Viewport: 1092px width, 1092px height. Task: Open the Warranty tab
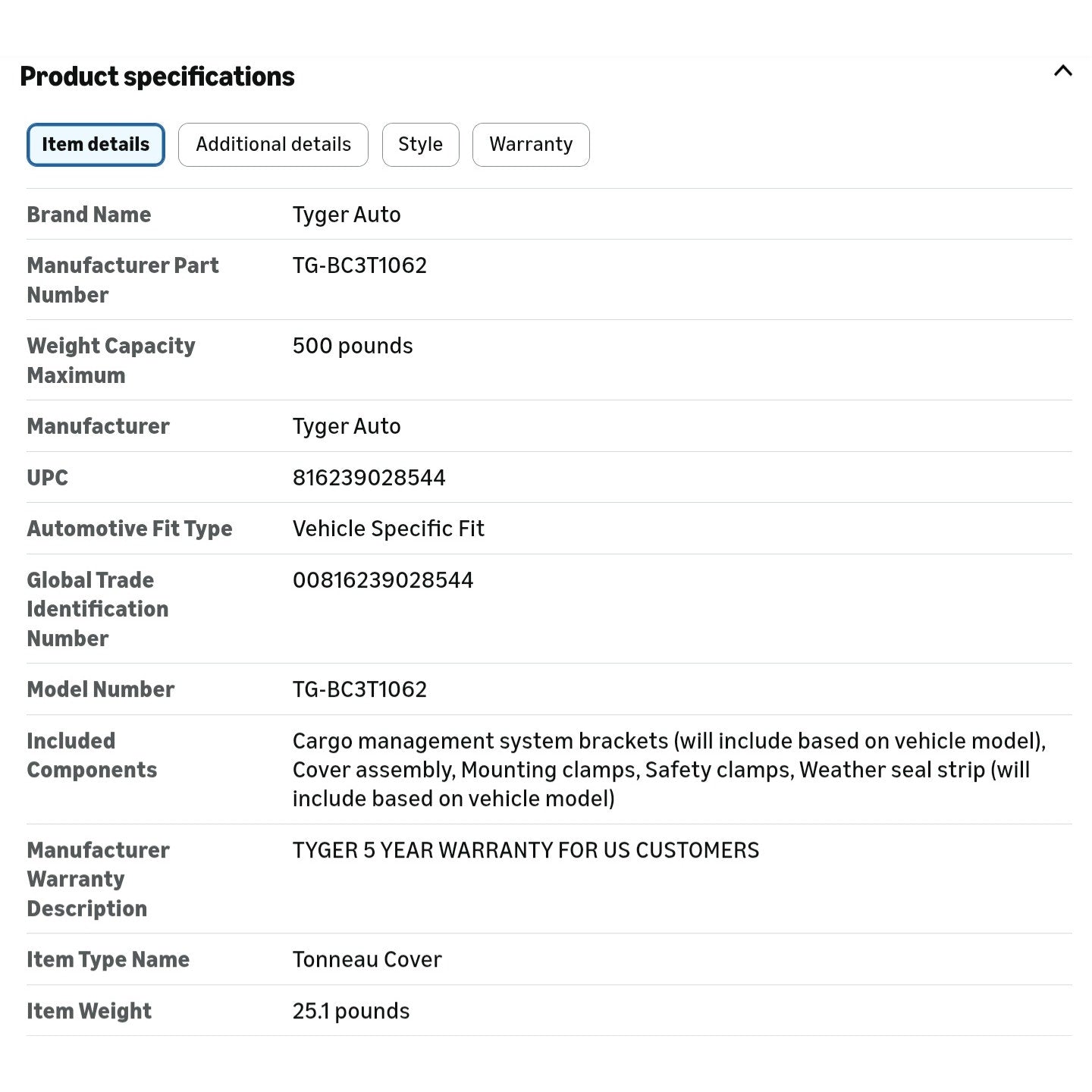(x=531, y=145)
